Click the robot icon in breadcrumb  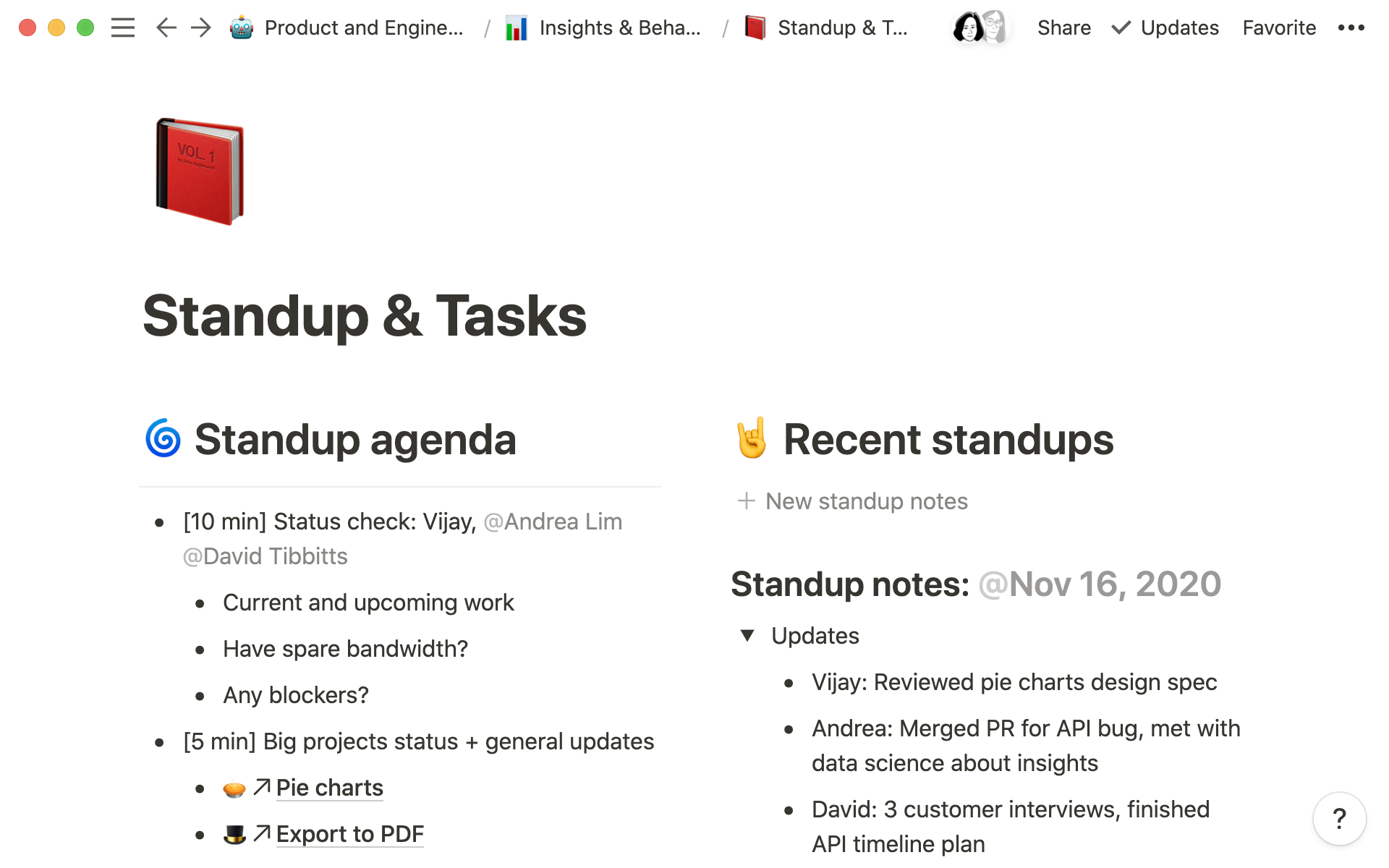[x=242, y=28]
